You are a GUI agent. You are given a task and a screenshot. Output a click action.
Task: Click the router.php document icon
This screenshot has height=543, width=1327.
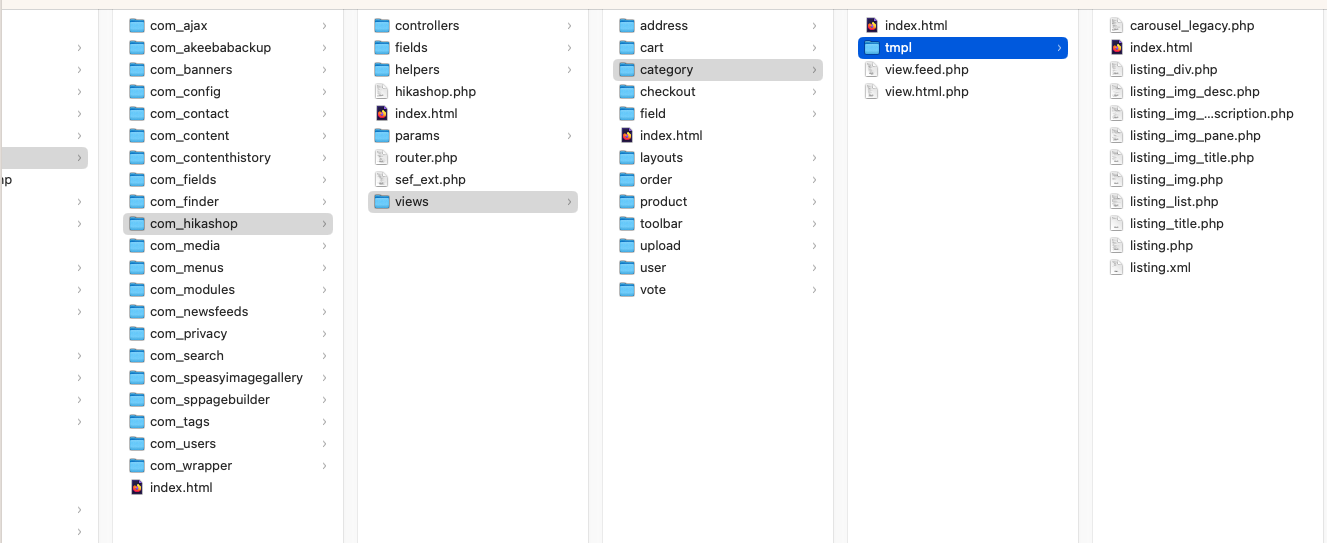coord(381,158)
